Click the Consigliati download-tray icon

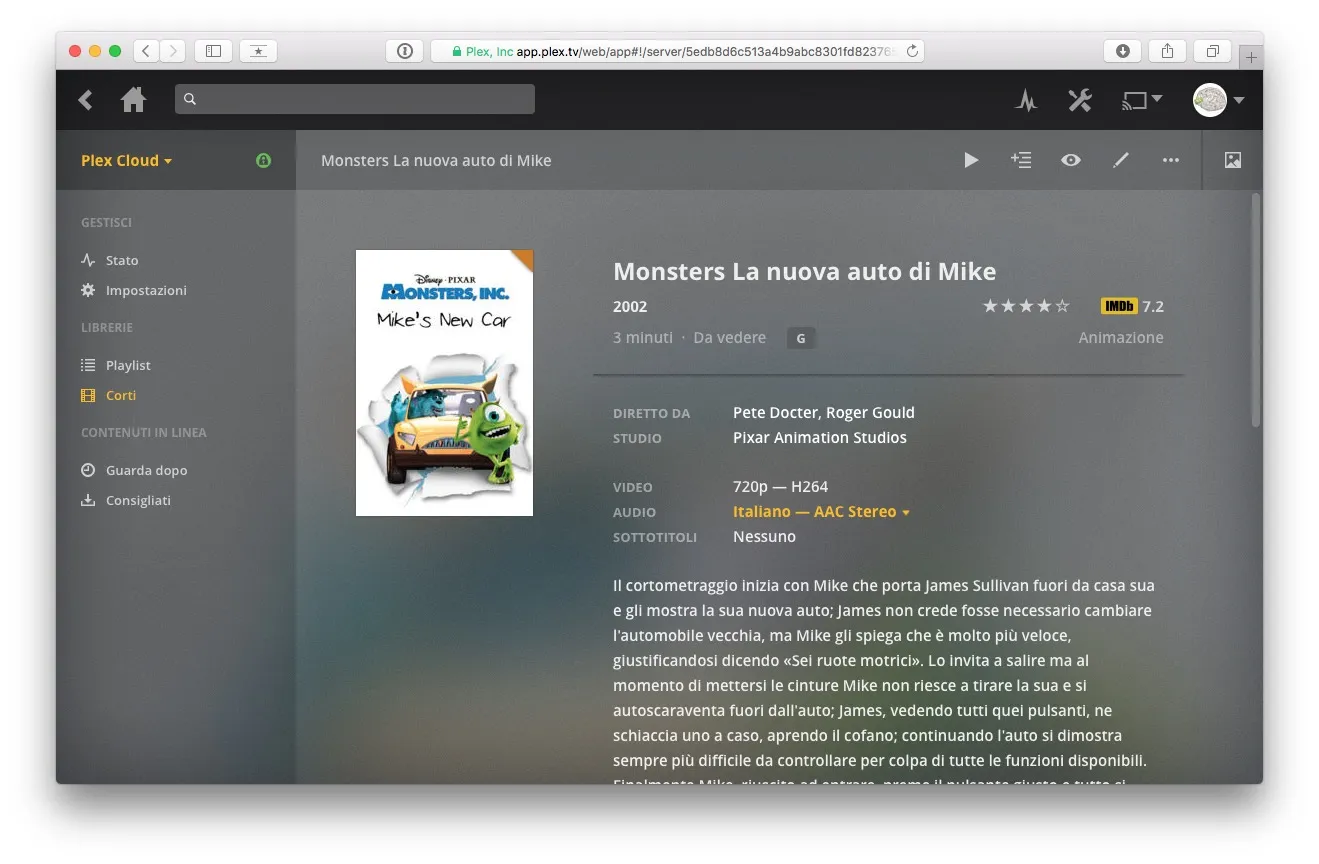point(88,500)
